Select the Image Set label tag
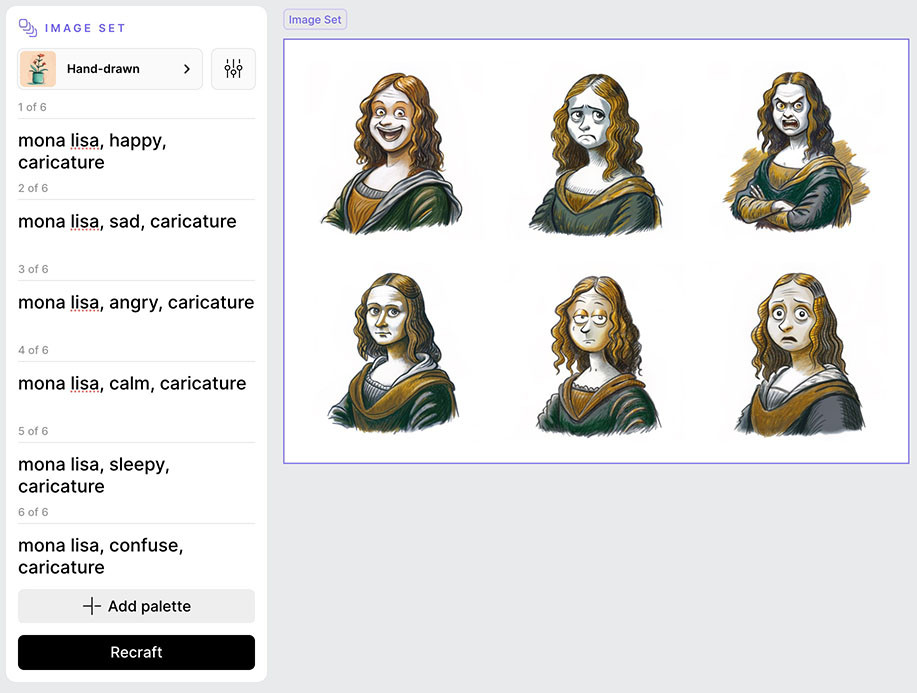Viewport: 917px width, 693px height. (315, 19)
